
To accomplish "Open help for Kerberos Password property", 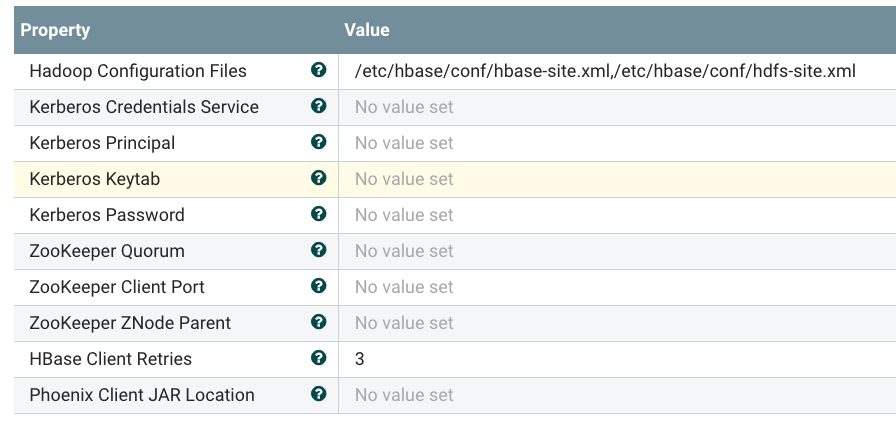I will coord(319,215).
